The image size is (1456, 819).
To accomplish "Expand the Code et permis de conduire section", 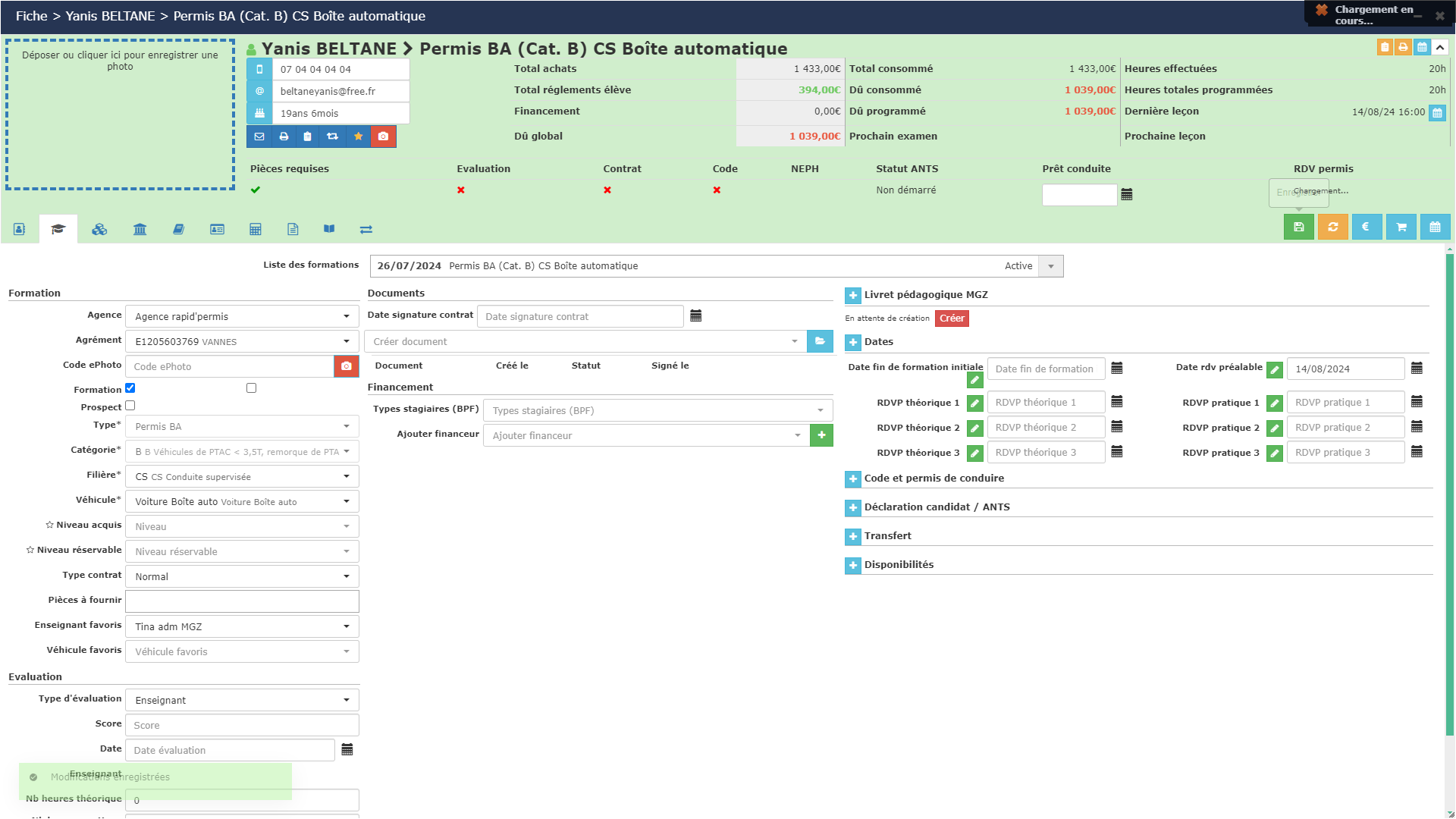I will (853, 479).
